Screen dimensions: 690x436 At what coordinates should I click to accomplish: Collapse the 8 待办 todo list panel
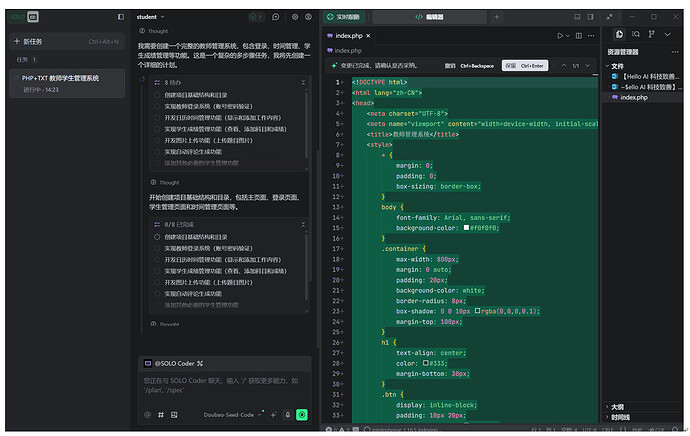click(x=304, y=82)
